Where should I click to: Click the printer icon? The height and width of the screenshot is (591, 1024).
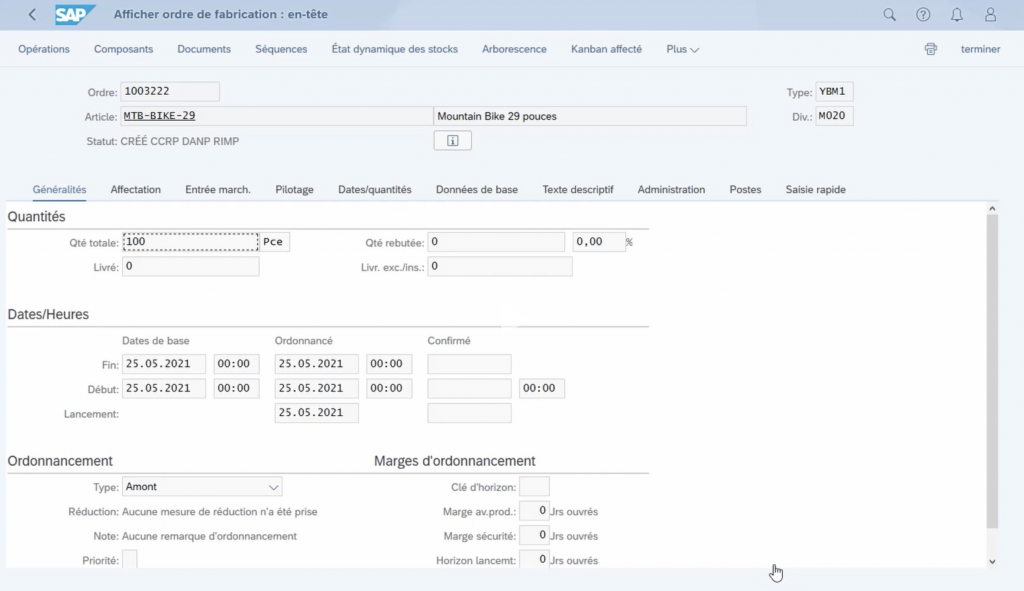(x=931, y=49)
